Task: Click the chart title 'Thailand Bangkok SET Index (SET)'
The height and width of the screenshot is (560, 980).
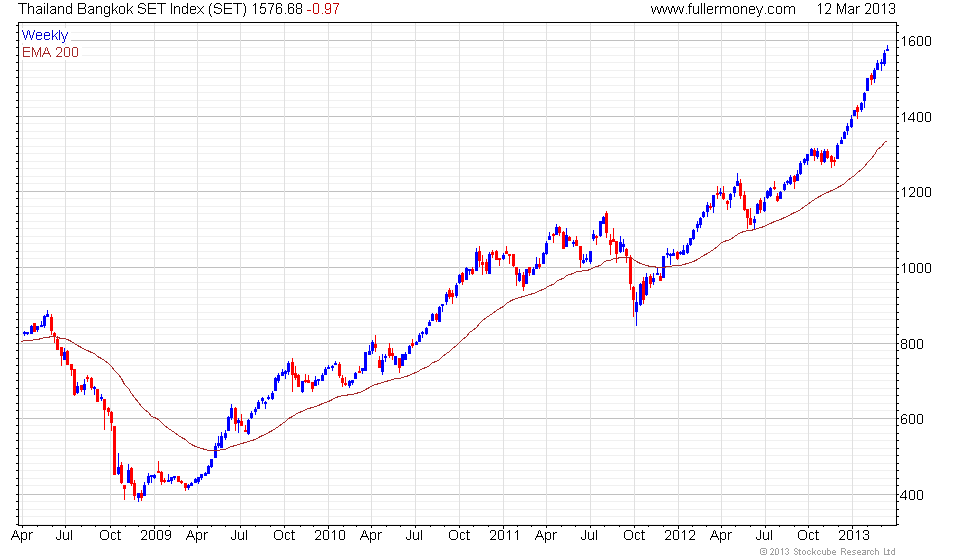Action: tap(132, 9)
